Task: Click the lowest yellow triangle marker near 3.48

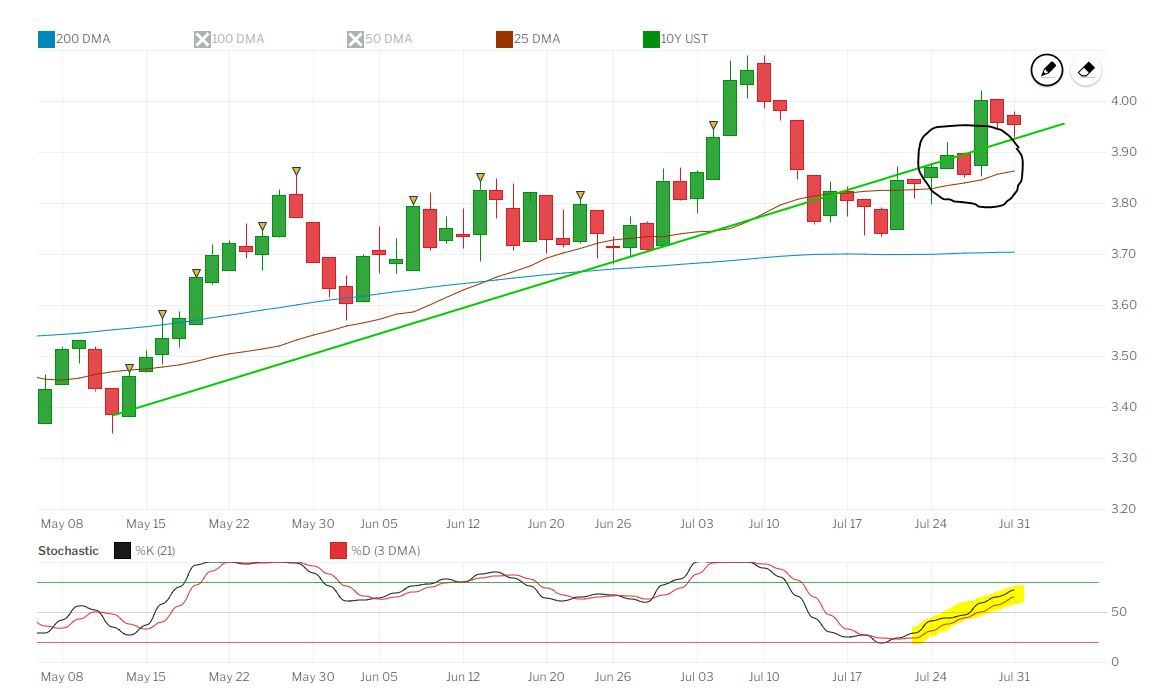Action: click(129, 368)
